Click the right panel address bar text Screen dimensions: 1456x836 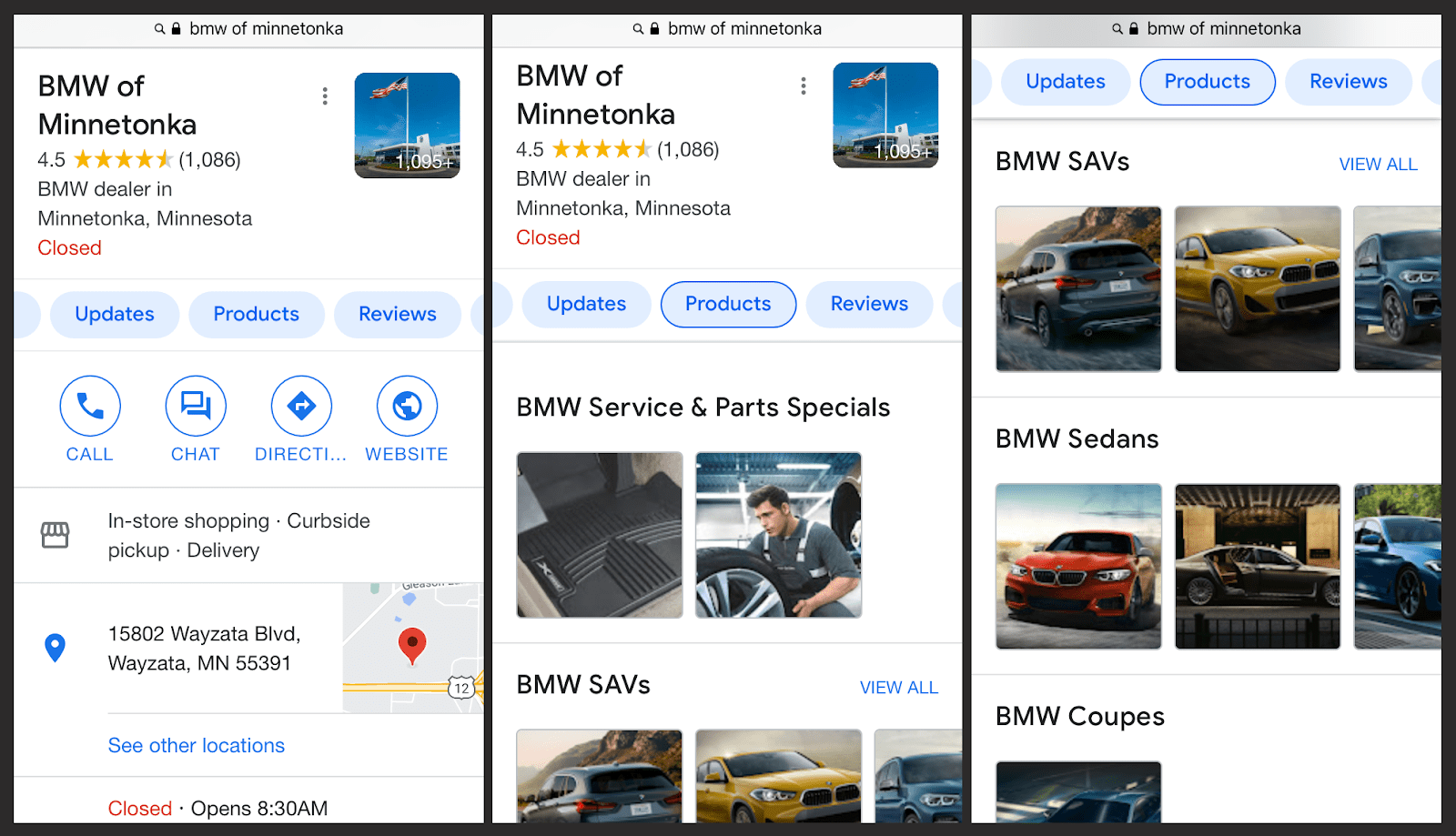point(1224,29)
